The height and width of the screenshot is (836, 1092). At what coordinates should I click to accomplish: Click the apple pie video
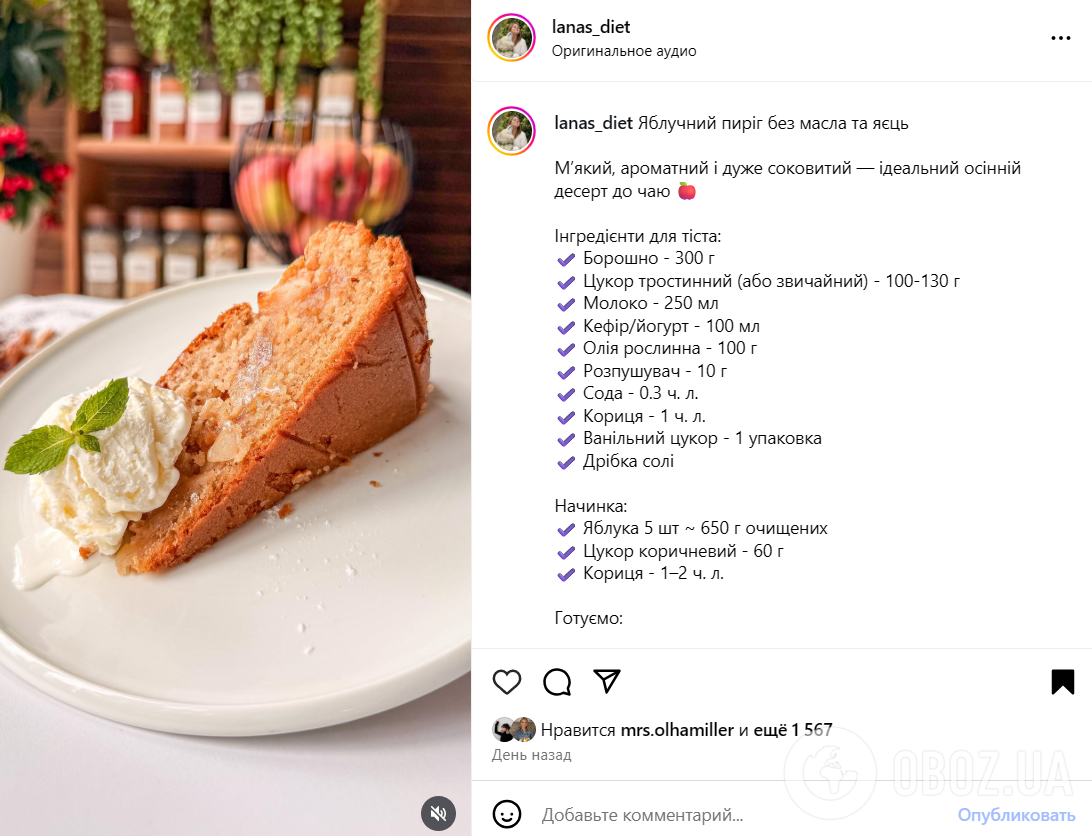tap(235, 418)
